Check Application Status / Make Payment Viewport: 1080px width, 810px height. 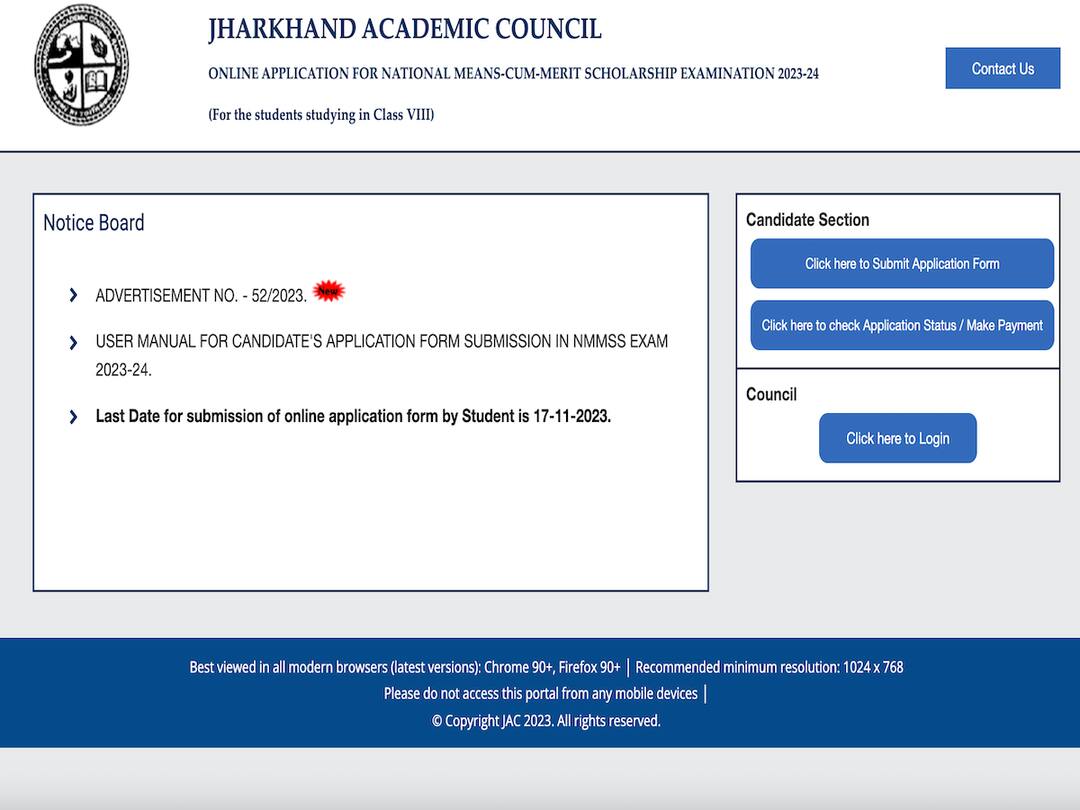point(901,325)
